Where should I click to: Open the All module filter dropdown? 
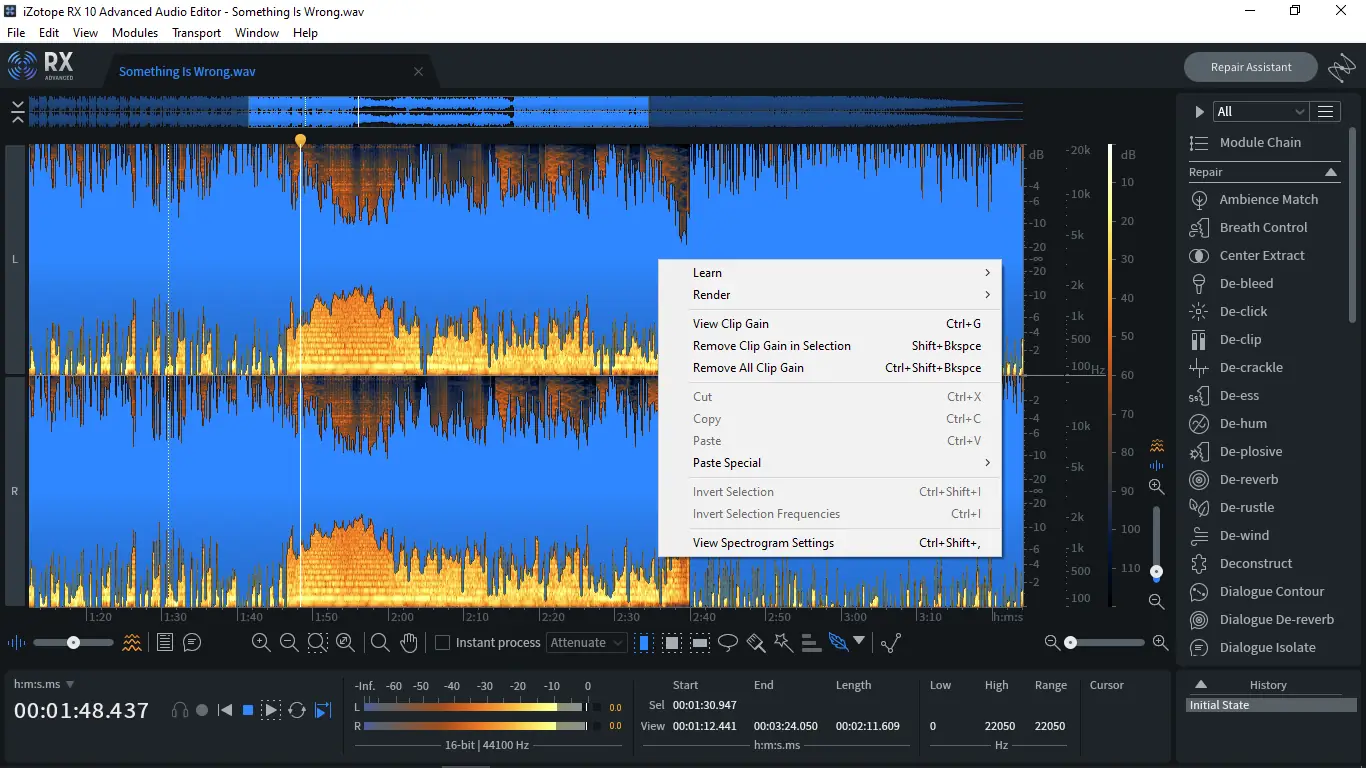[1260, 112]
